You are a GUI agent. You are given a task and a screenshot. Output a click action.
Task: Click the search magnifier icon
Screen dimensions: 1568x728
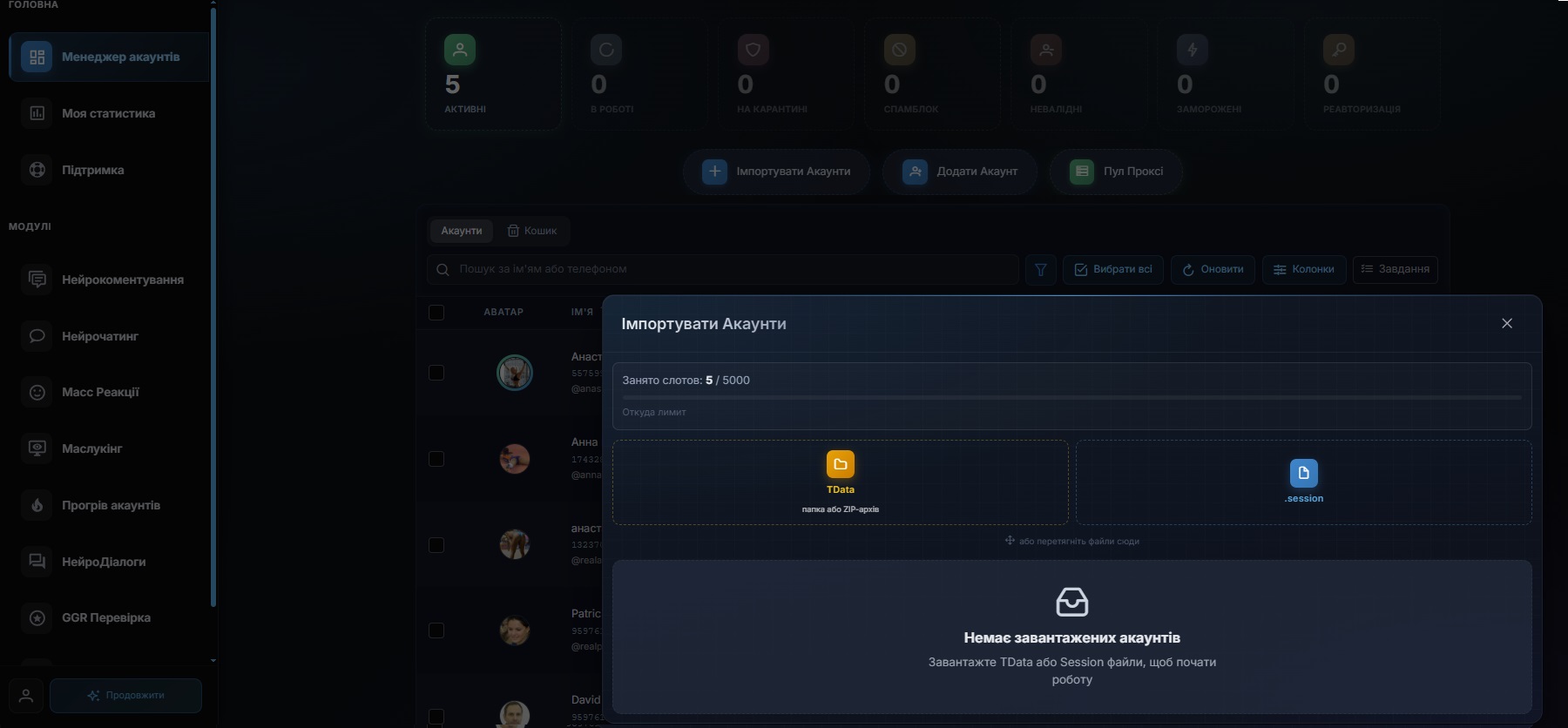[x=443, y=270]
